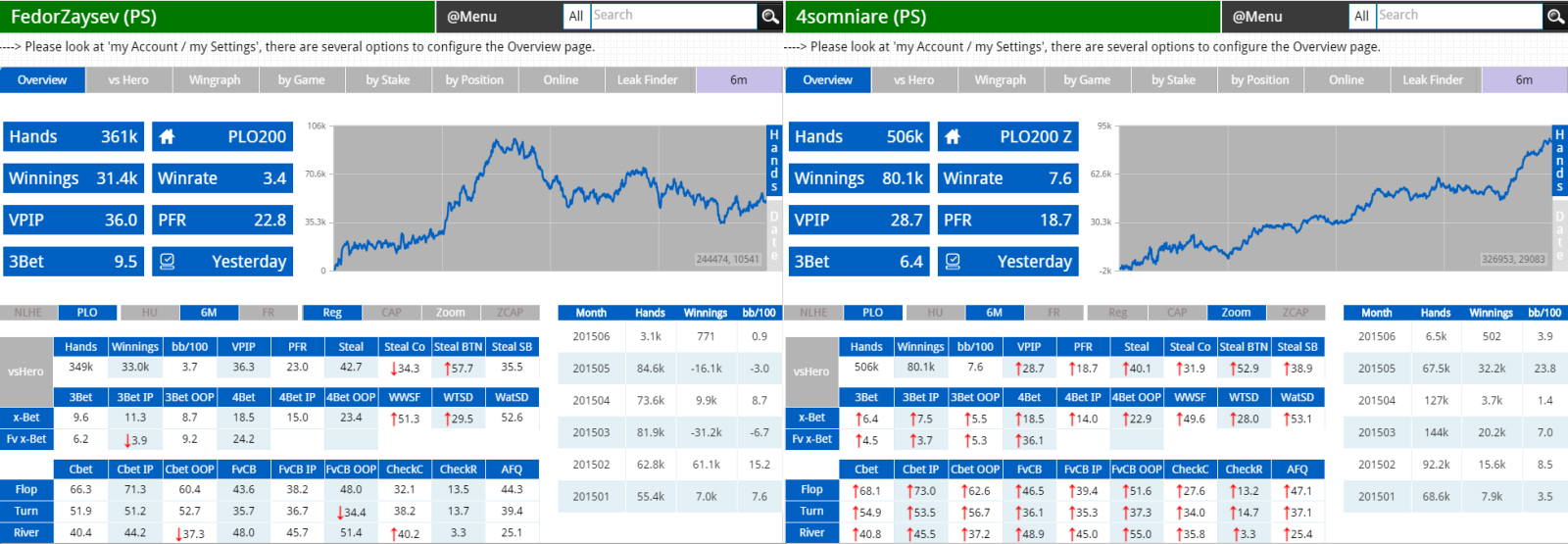Click the Steal BTN header in FedorZaysev stats
This screenshot has width=1568, height=544.
[x=459, y=347]
